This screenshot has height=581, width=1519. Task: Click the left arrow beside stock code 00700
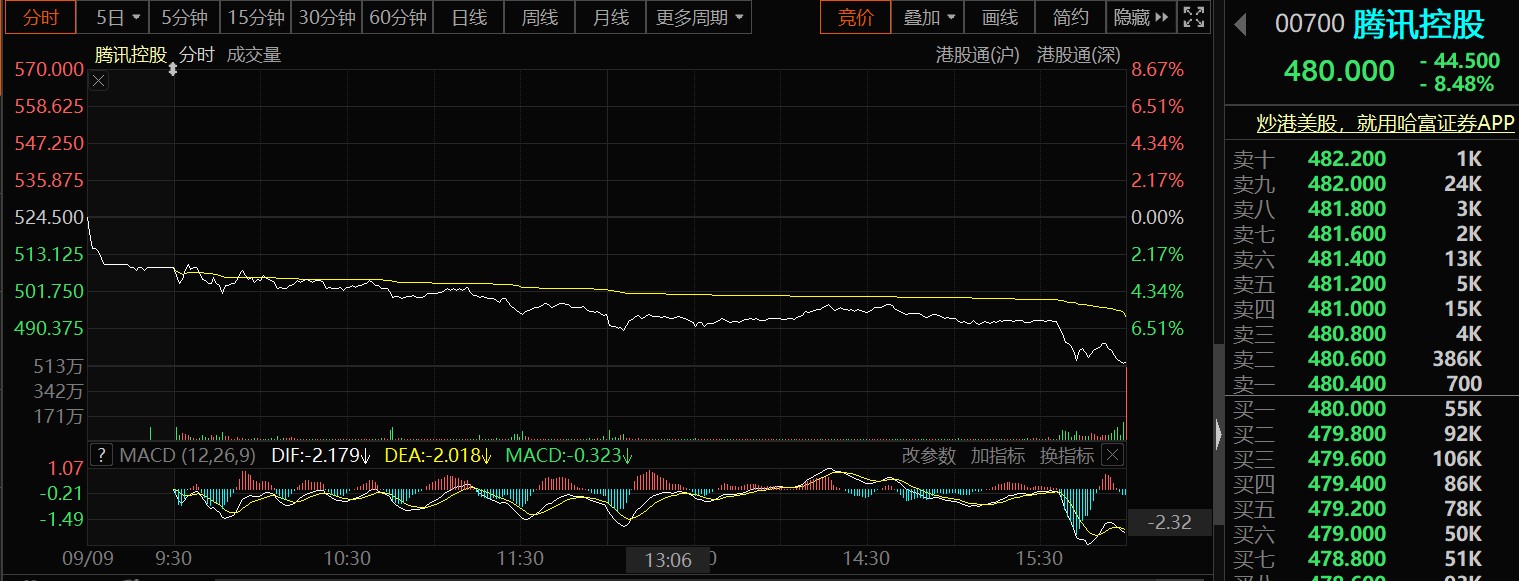click(1241, 25)
